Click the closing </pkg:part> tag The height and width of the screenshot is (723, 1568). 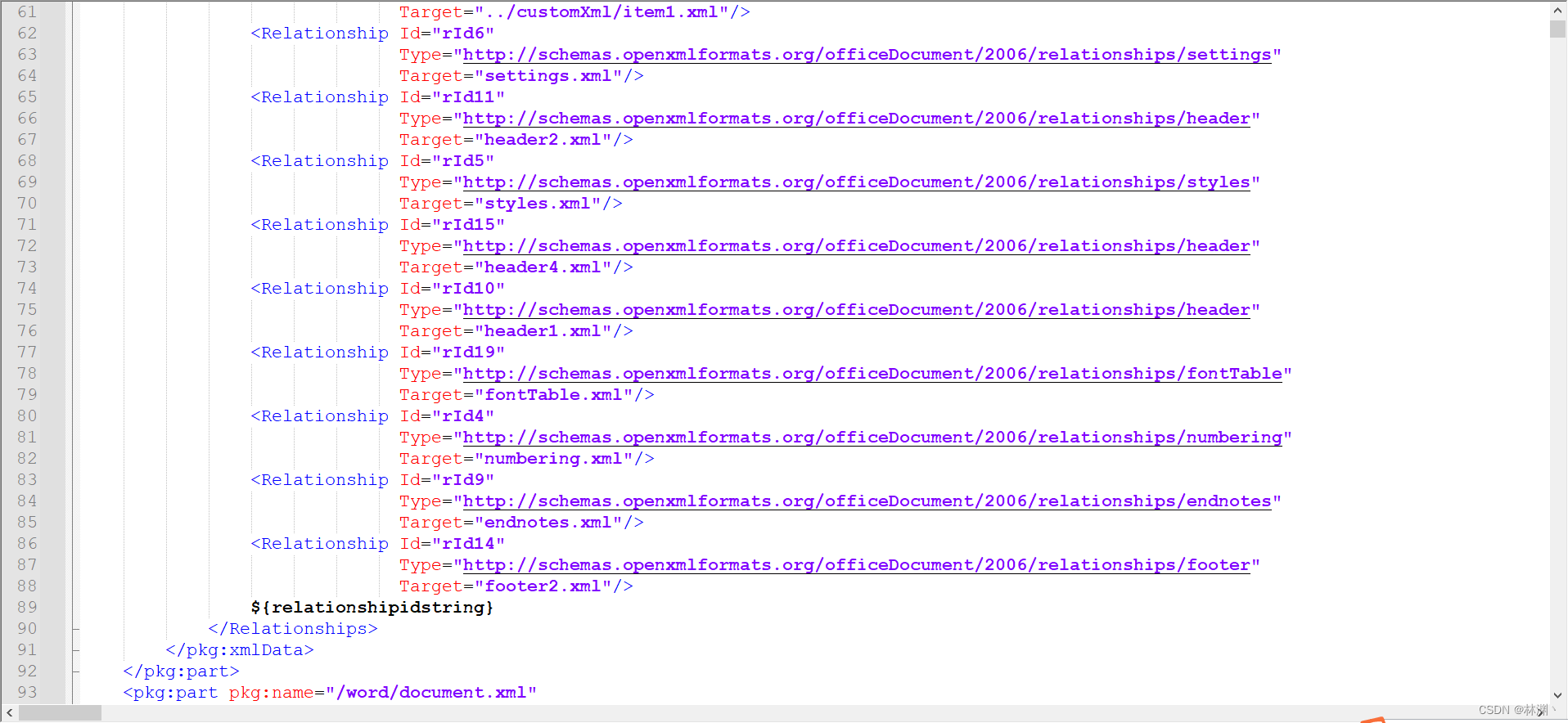pyautogui.click(x=182, y=671)
